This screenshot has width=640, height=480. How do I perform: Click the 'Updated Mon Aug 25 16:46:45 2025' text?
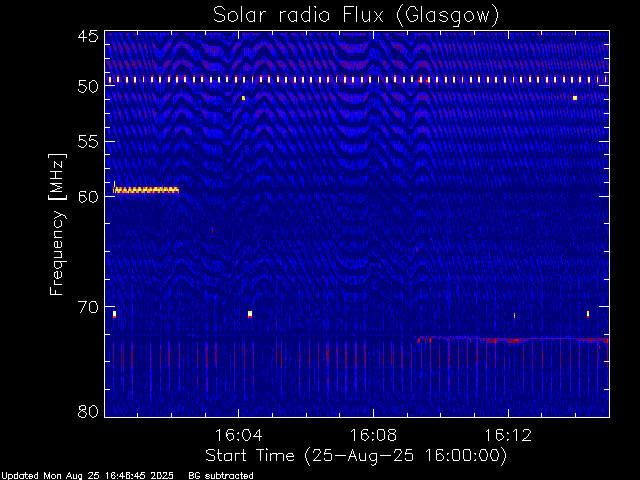point(87,476)
